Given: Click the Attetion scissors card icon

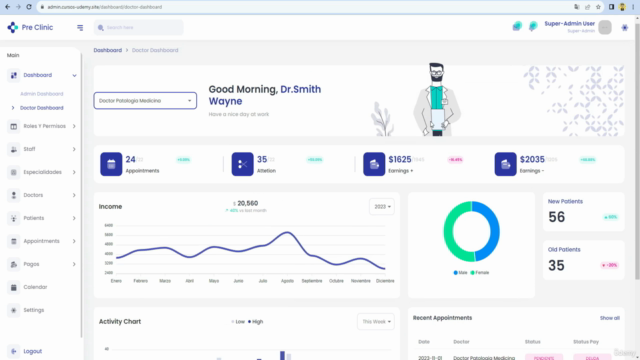Looking at the screenshot, I should click(242, 164).
